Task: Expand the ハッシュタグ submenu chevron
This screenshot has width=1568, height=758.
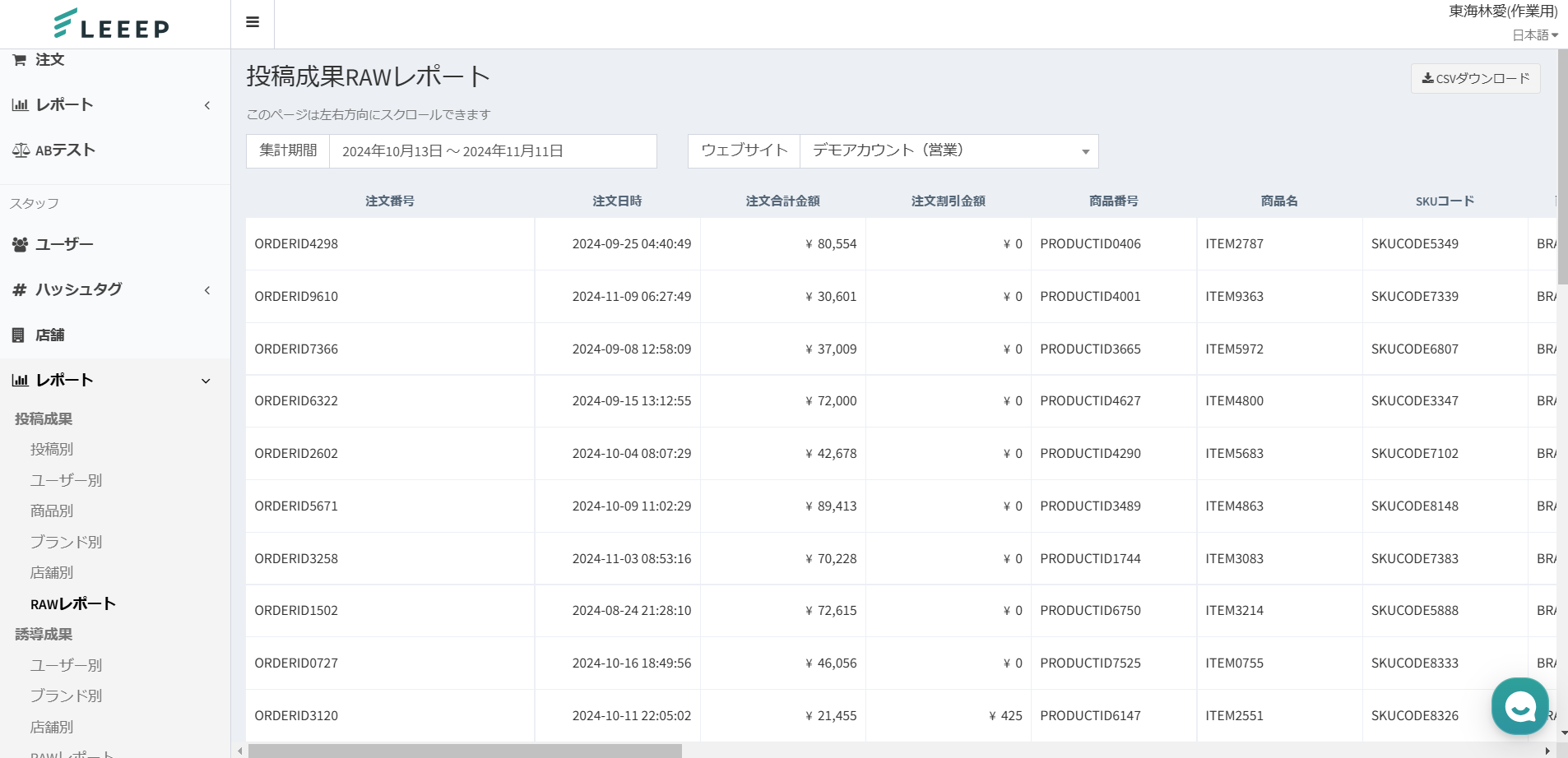Action: (x=207, y=290)
